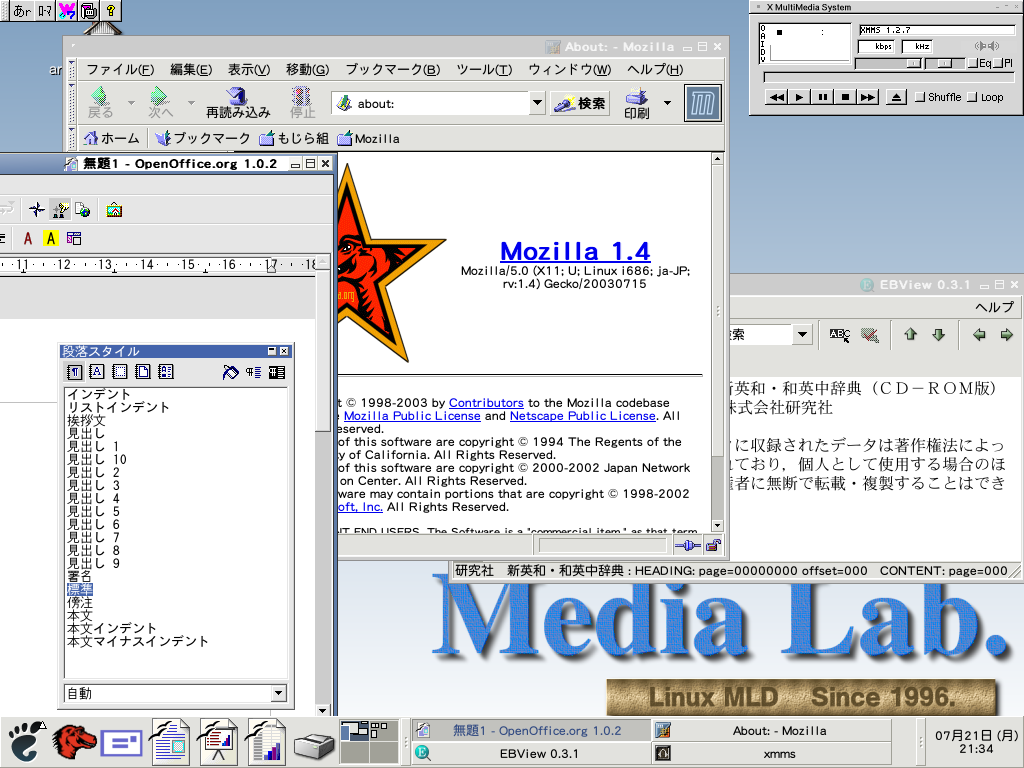Go forward with green right arrow in EBView
The image size is (1024, 768).
[x=1006, y=334]
